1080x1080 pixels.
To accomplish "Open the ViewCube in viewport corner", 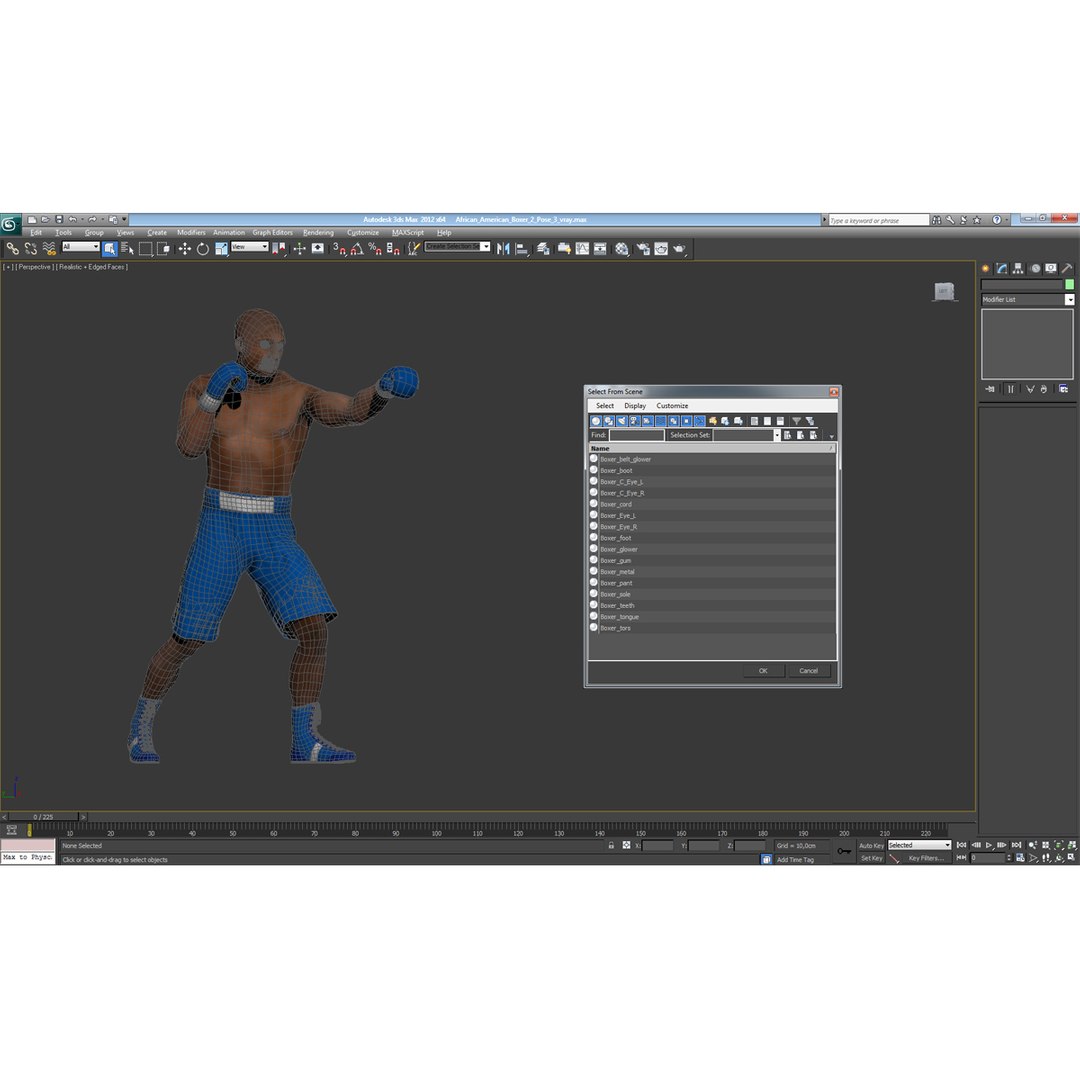I will (944, 291).
